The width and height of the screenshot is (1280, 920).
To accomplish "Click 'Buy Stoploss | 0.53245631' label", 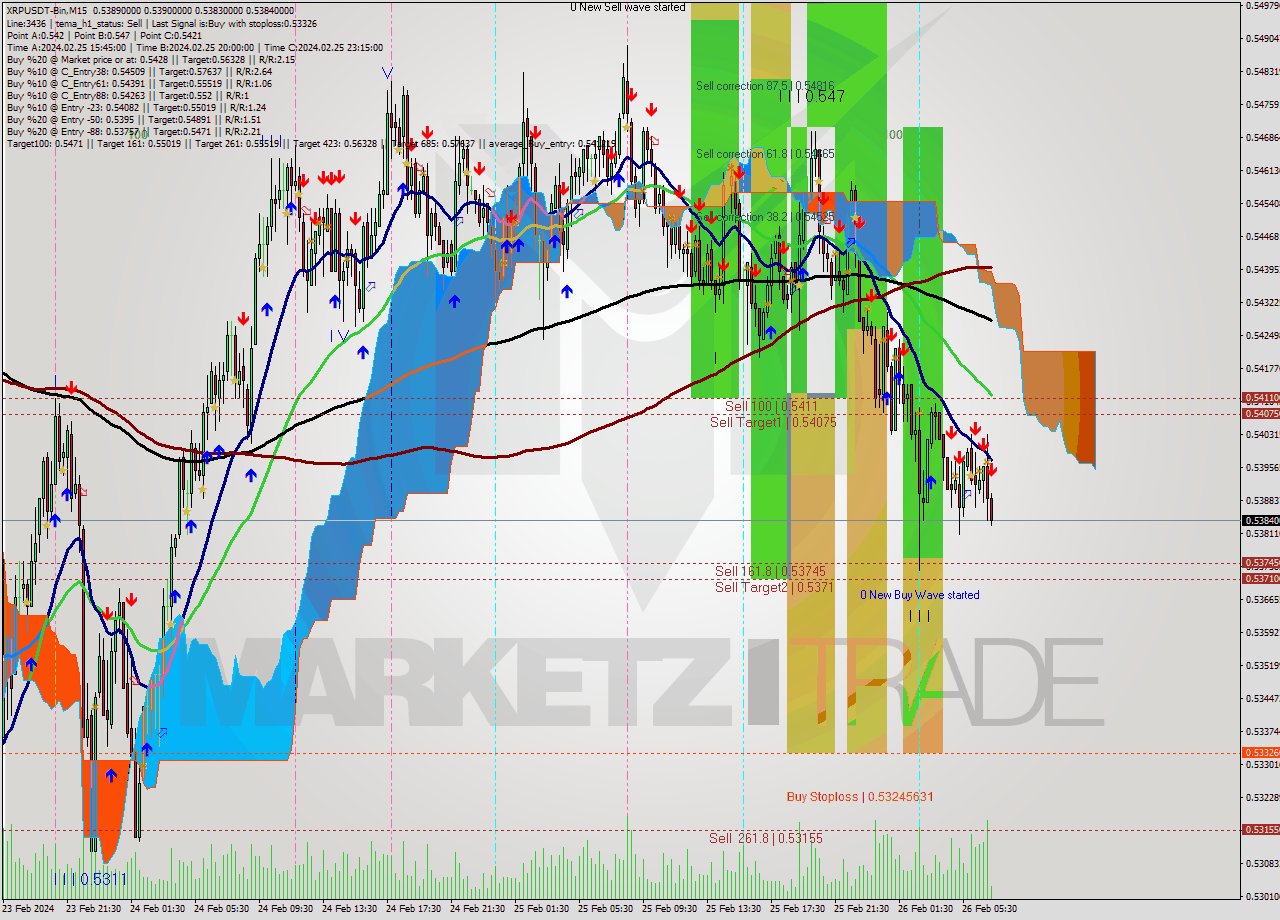I will pos(860,797).
